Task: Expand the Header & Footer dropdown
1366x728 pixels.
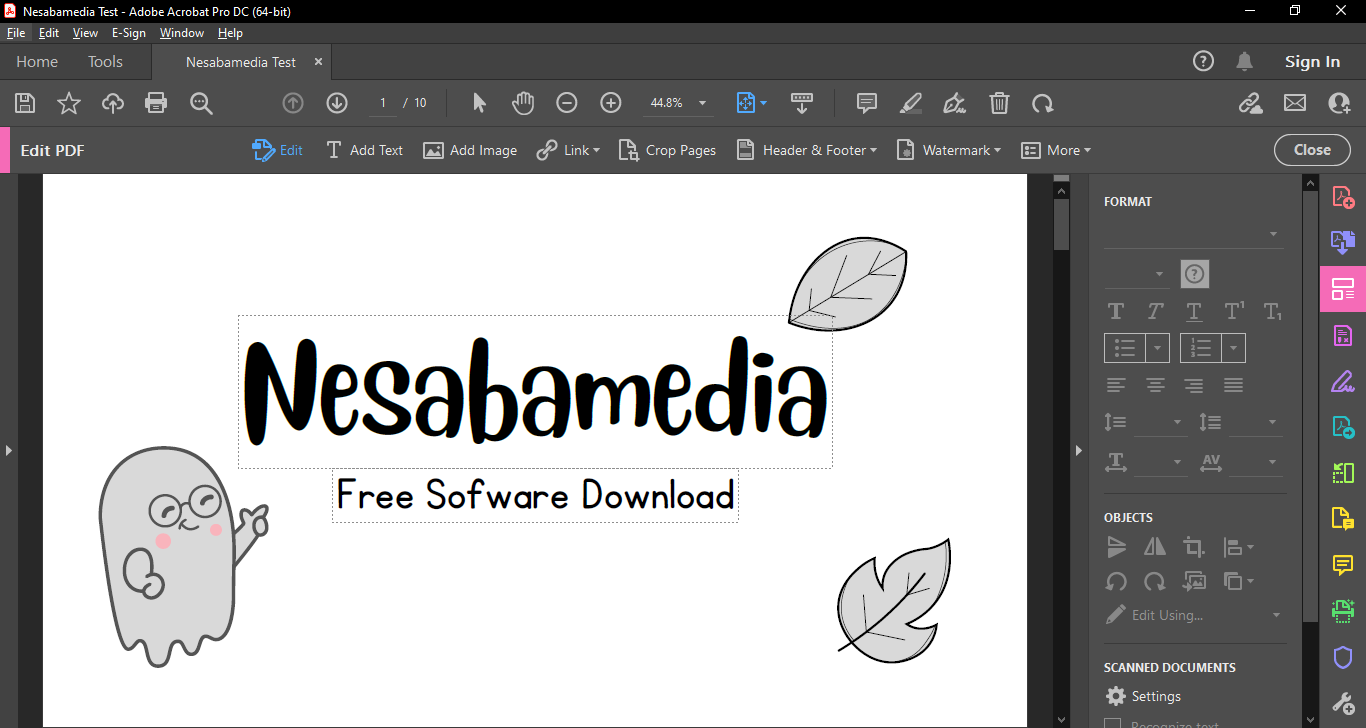Action: click(x=807, y=150)
